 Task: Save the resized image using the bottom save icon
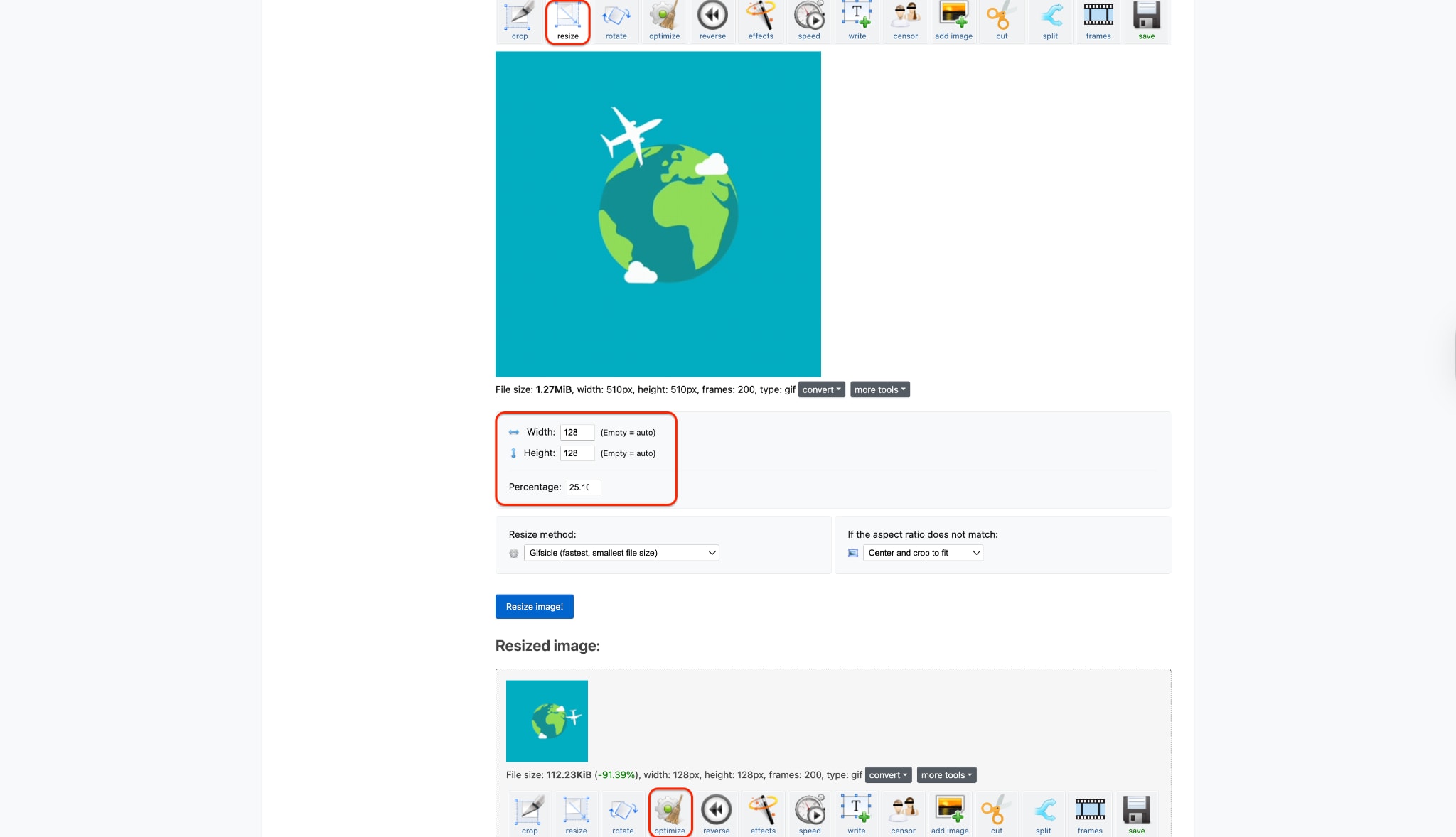pyautogui.click(x=1136, y=814)
